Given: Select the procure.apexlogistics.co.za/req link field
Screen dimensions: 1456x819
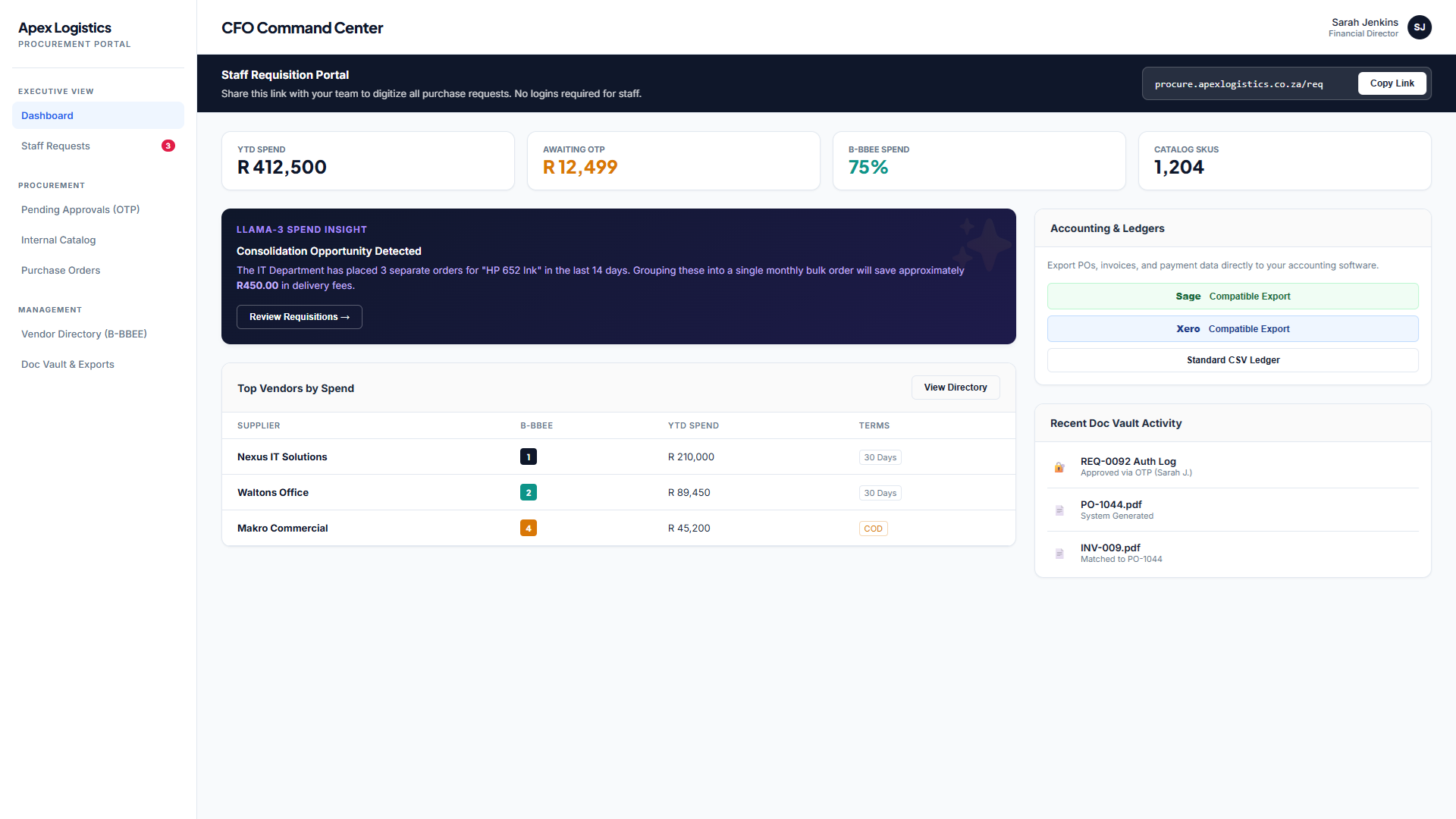Looking at the screenshot, I should coord(1238,83).
